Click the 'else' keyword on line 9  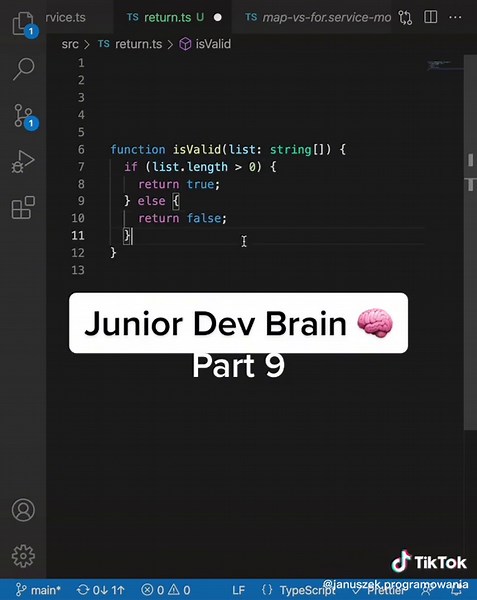coord(151,201)
